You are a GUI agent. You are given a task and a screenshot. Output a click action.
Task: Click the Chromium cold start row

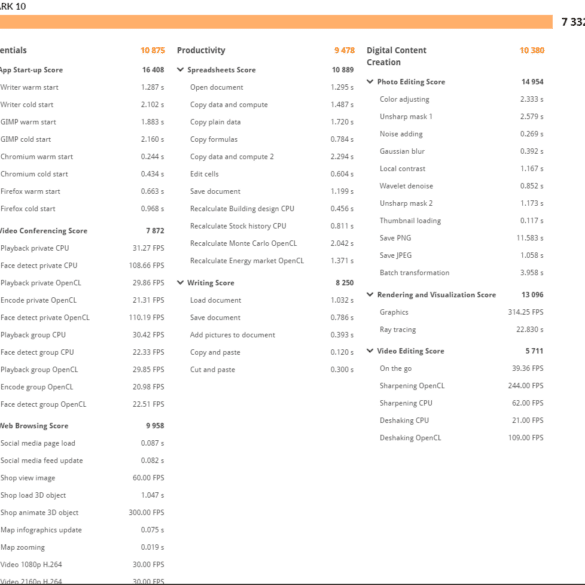pyautogui.click(x=82, y=174)
